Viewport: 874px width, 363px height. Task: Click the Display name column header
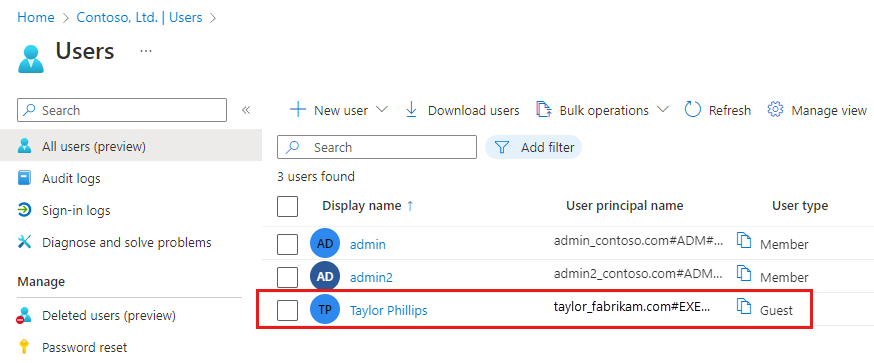tap(362, 206)
